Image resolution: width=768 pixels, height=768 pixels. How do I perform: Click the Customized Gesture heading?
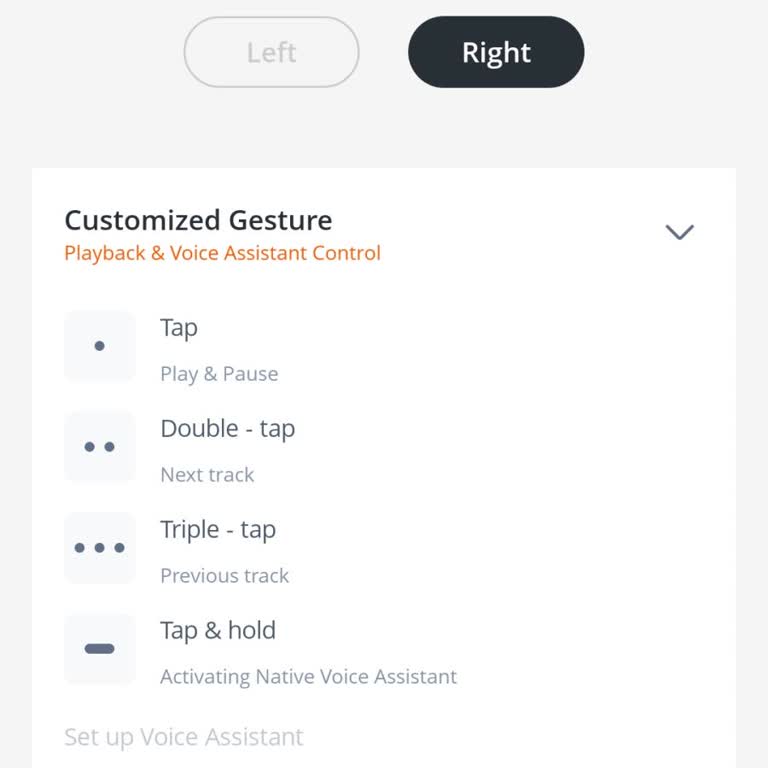(x=198, y=220)
